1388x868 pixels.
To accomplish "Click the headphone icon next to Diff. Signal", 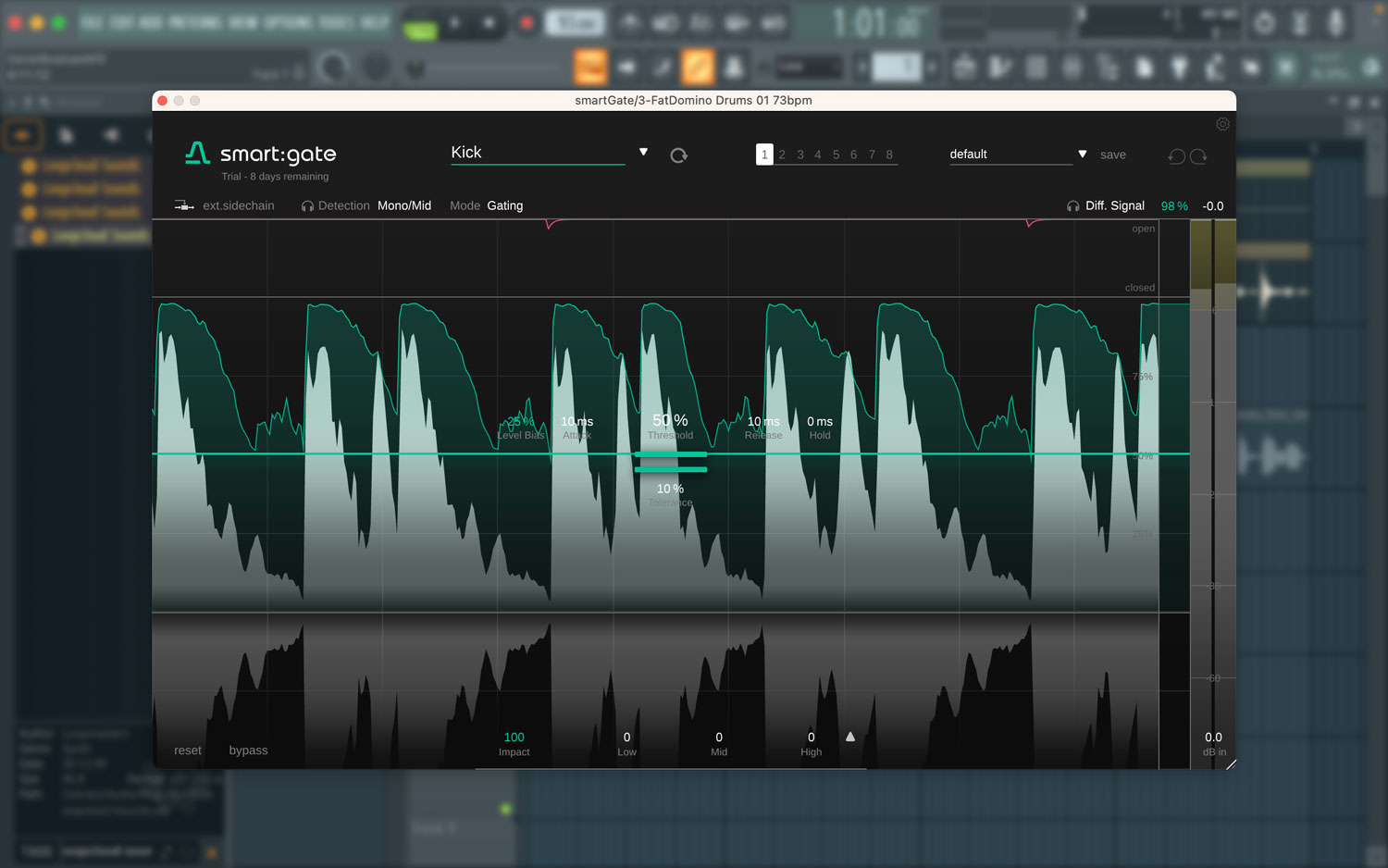I will pos(1073,206).
